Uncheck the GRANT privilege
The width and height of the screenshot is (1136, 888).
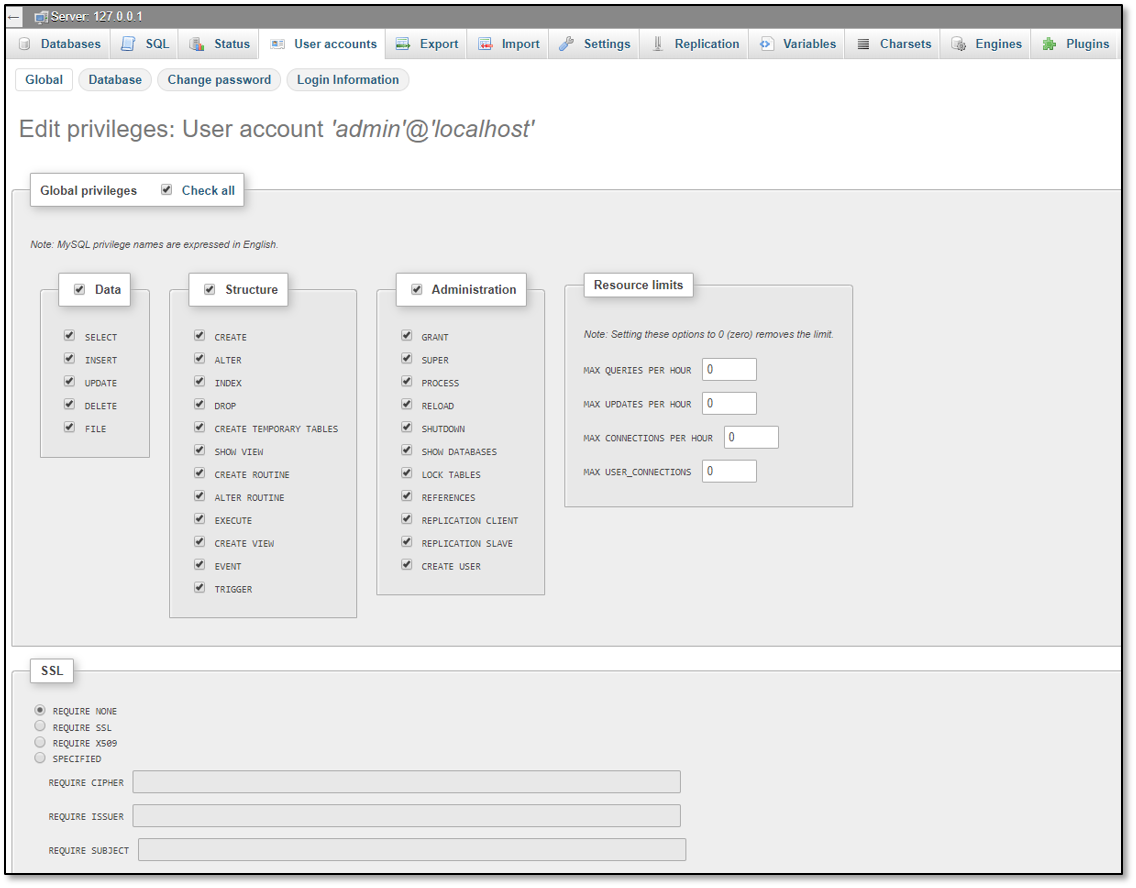[x=406, y=335]
